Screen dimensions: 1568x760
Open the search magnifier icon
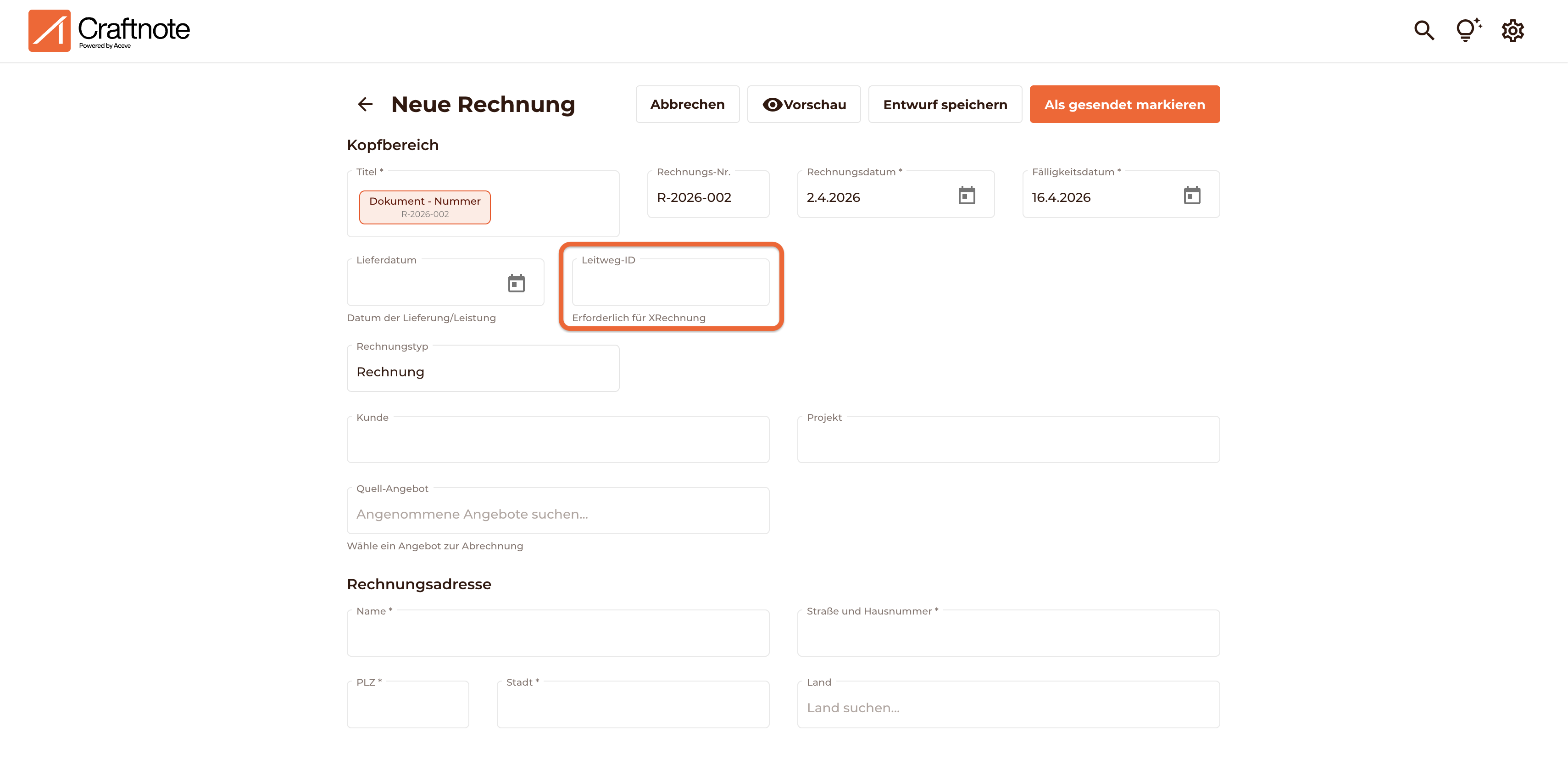pos(1424,30)
